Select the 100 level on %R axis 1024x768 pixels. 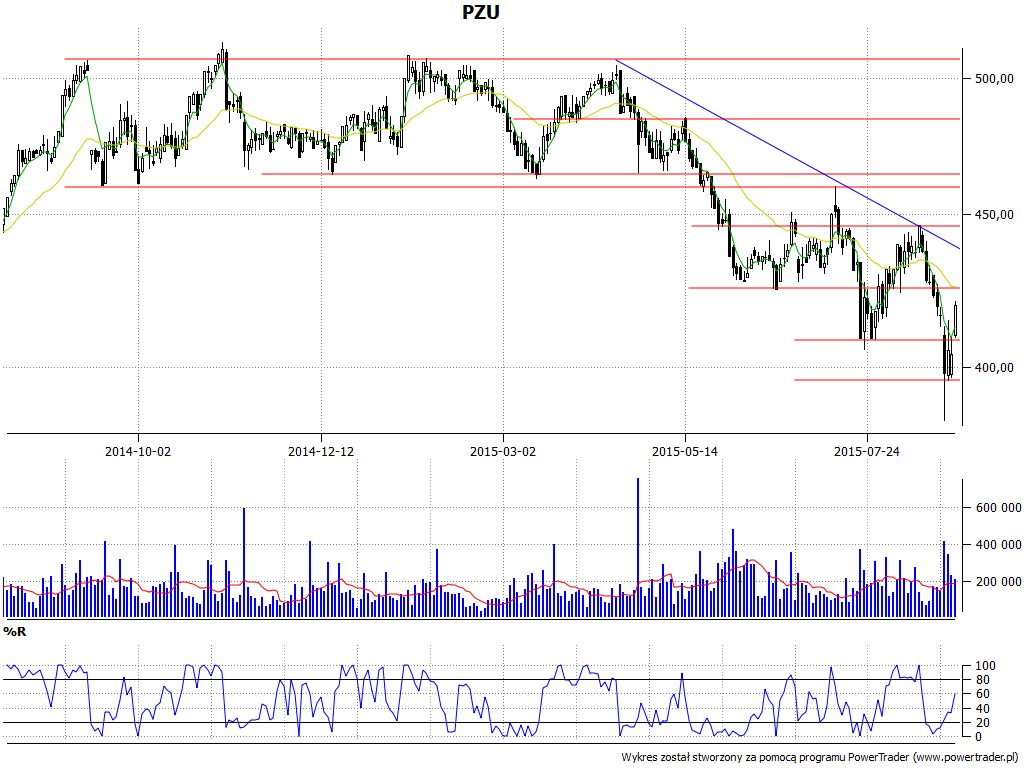point(985,666)
